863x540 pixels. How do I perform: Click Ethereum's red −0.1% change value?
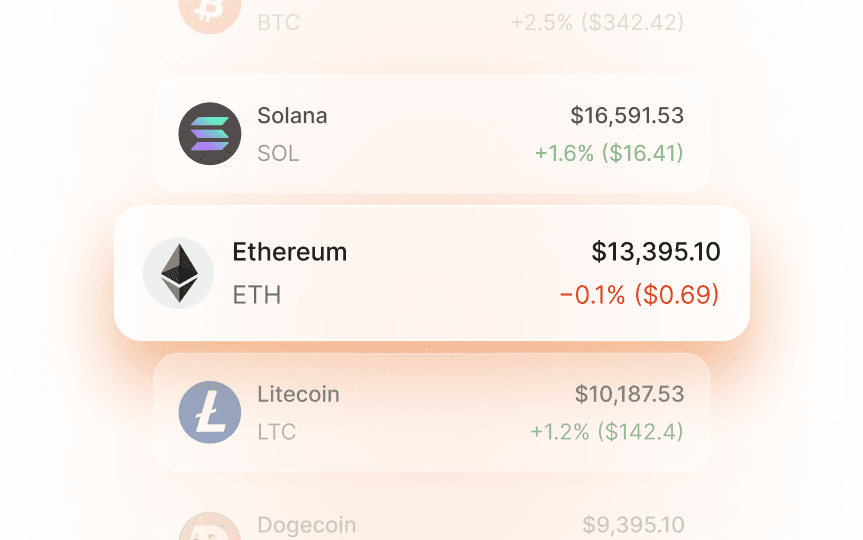(639, 295)
